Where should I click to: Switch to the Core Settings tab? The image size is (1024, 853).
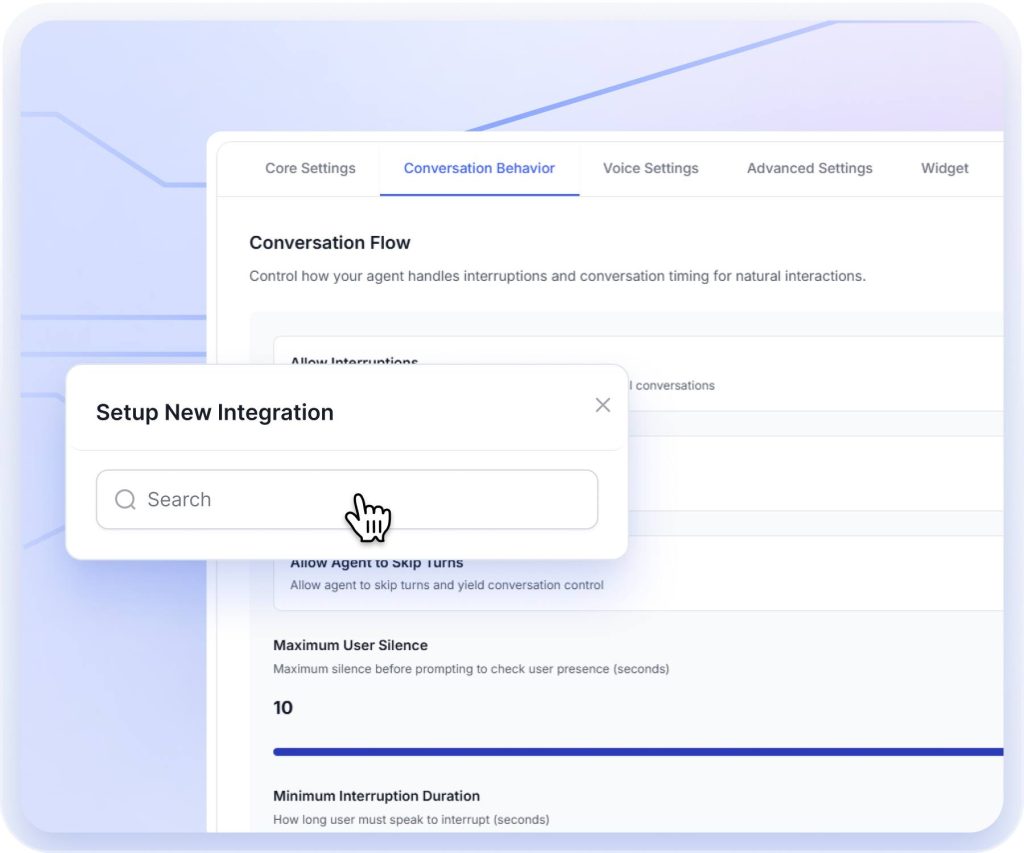[310, 168]
